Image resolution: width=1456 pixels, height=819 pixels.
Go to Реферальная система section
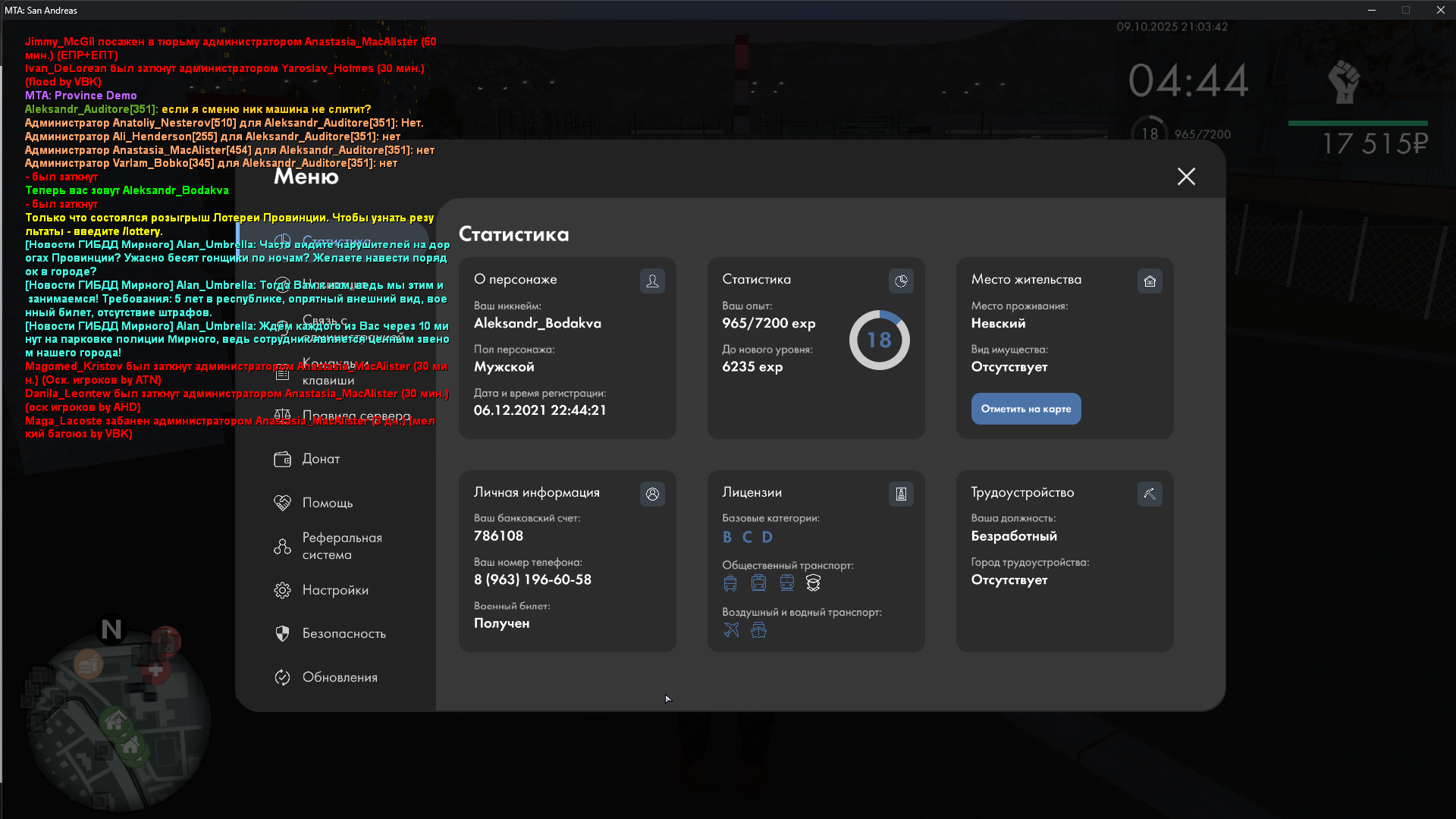coord(341,546)
